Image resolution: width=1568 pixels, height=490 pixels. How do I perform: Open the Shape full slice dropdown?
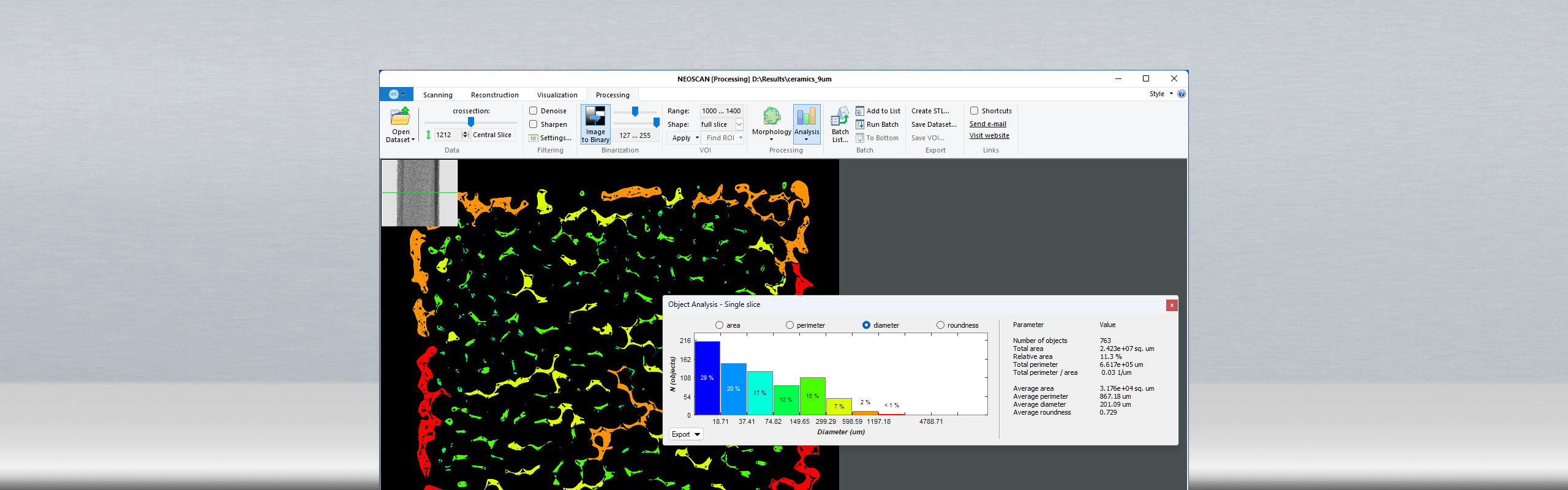[739, 124]
